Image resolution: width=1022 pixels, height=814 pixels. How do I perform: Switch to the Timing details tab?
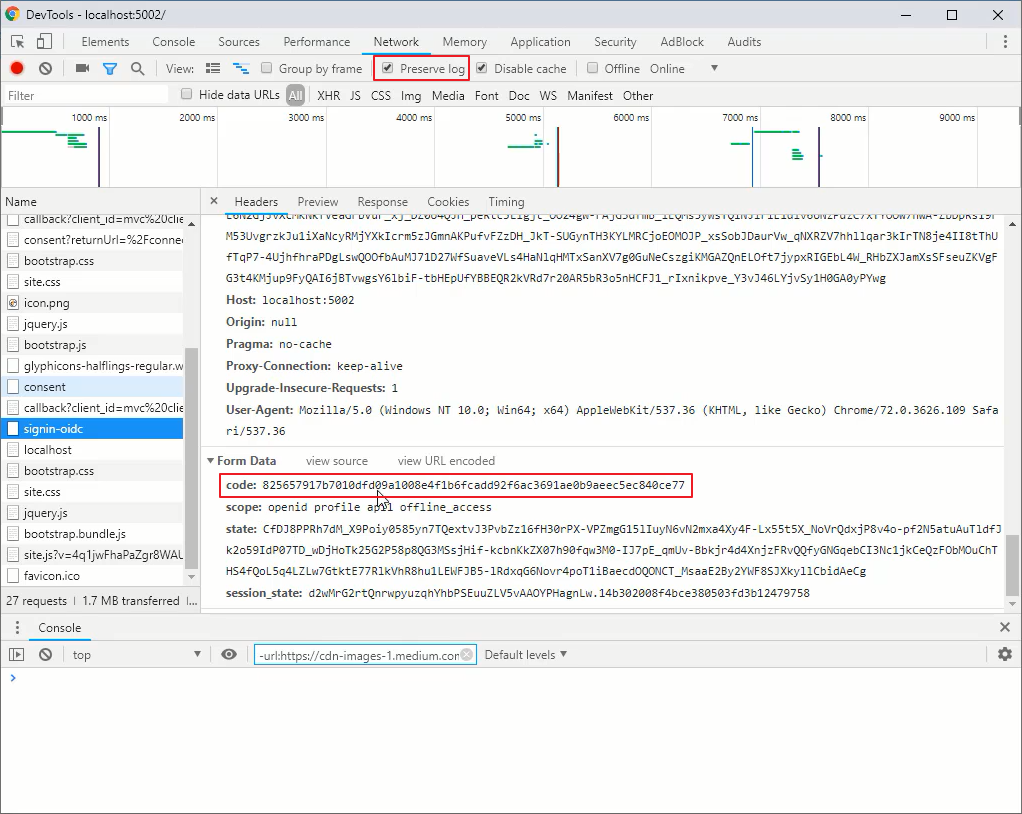tap(506, 201)
